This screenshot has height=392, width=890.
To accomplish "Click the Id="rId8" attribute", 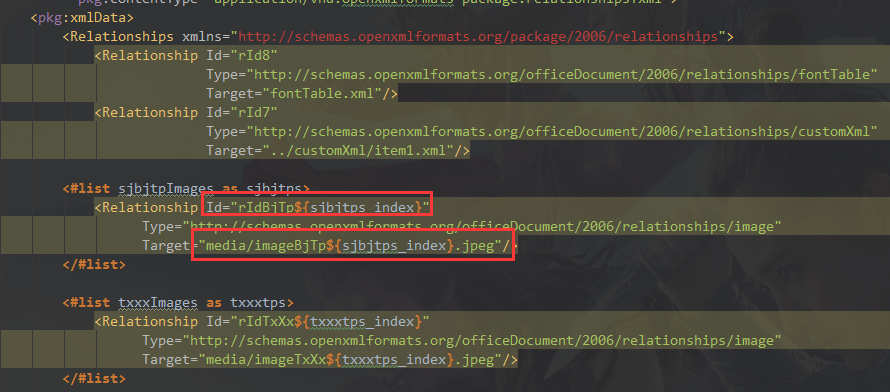I will click(241, 56).
